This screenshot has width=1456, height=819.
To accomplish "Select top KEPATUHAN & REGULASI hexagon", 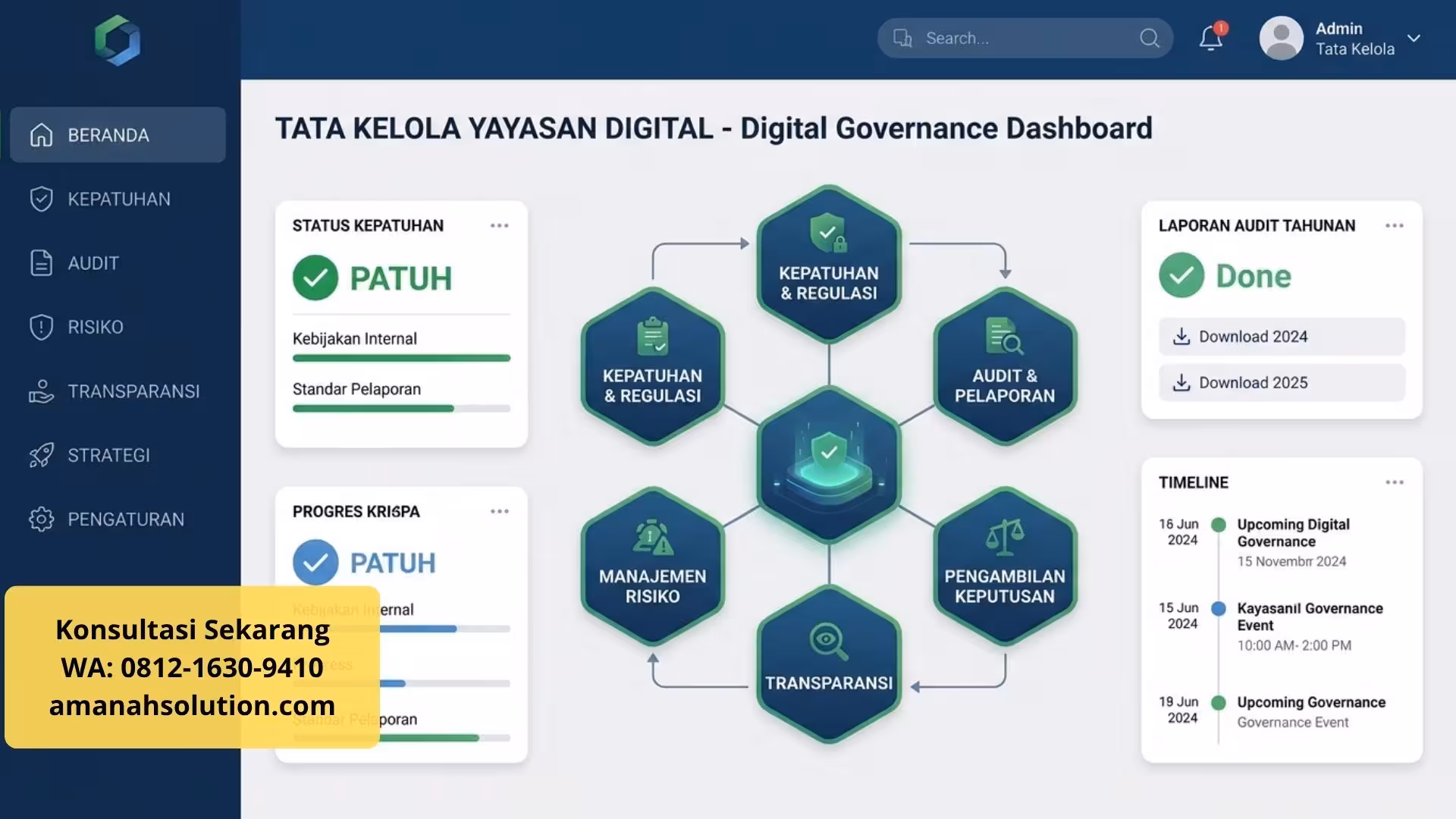I will pos(829,264).
